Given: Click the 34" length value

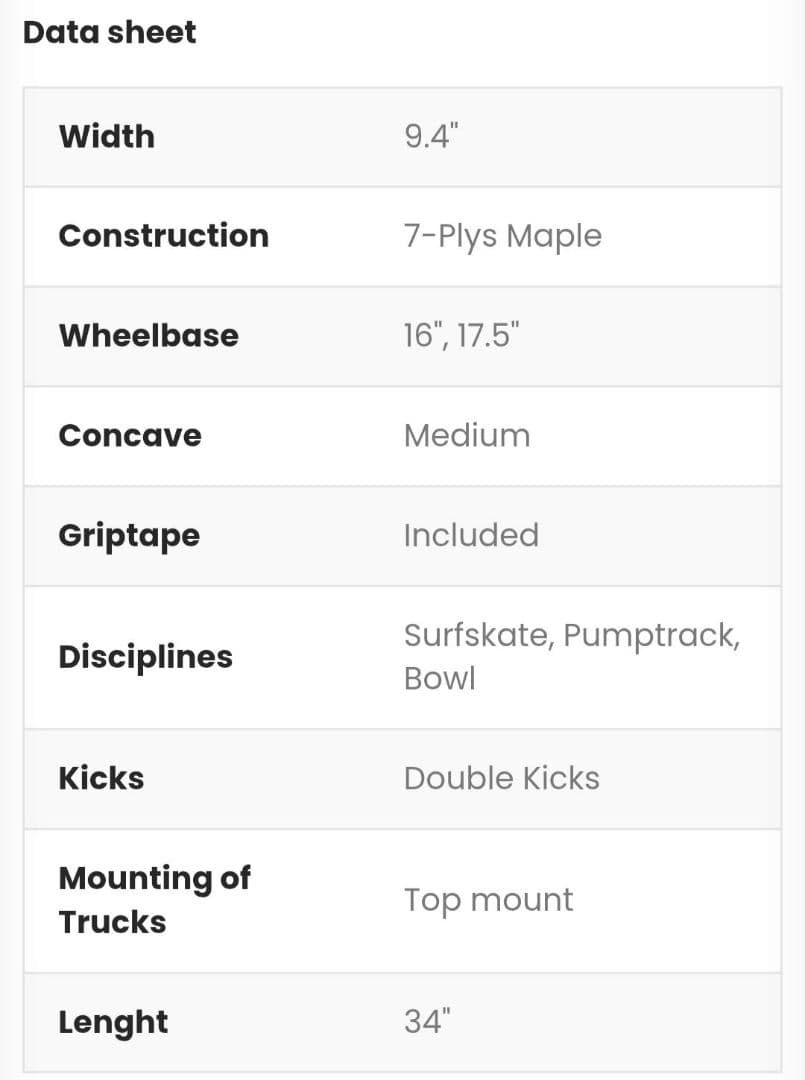Looking at the screenshot, I should tap(428, 1022).
